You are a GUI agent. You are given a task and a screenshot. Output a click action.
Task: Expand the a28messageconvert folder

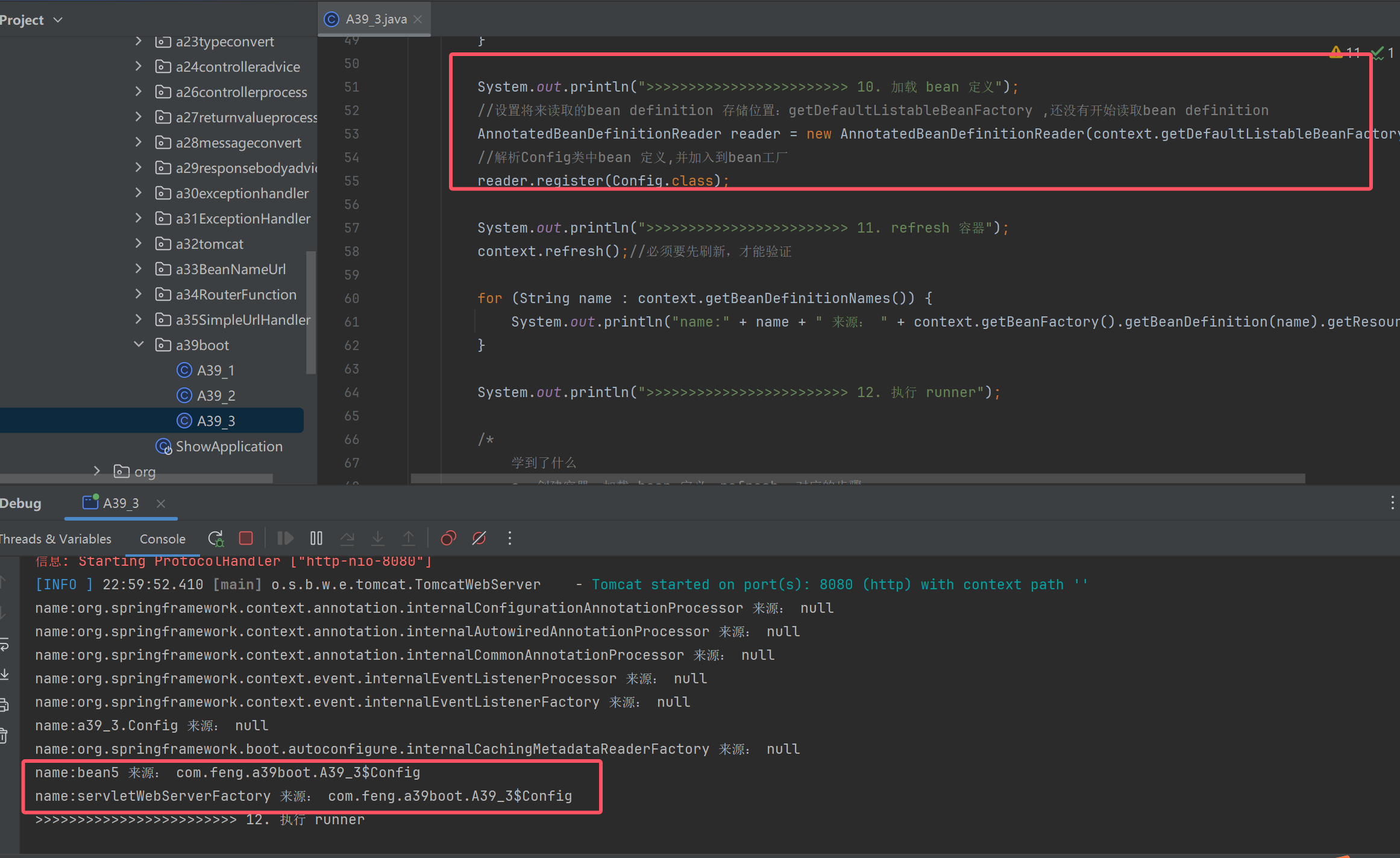(x=139, y=142)
